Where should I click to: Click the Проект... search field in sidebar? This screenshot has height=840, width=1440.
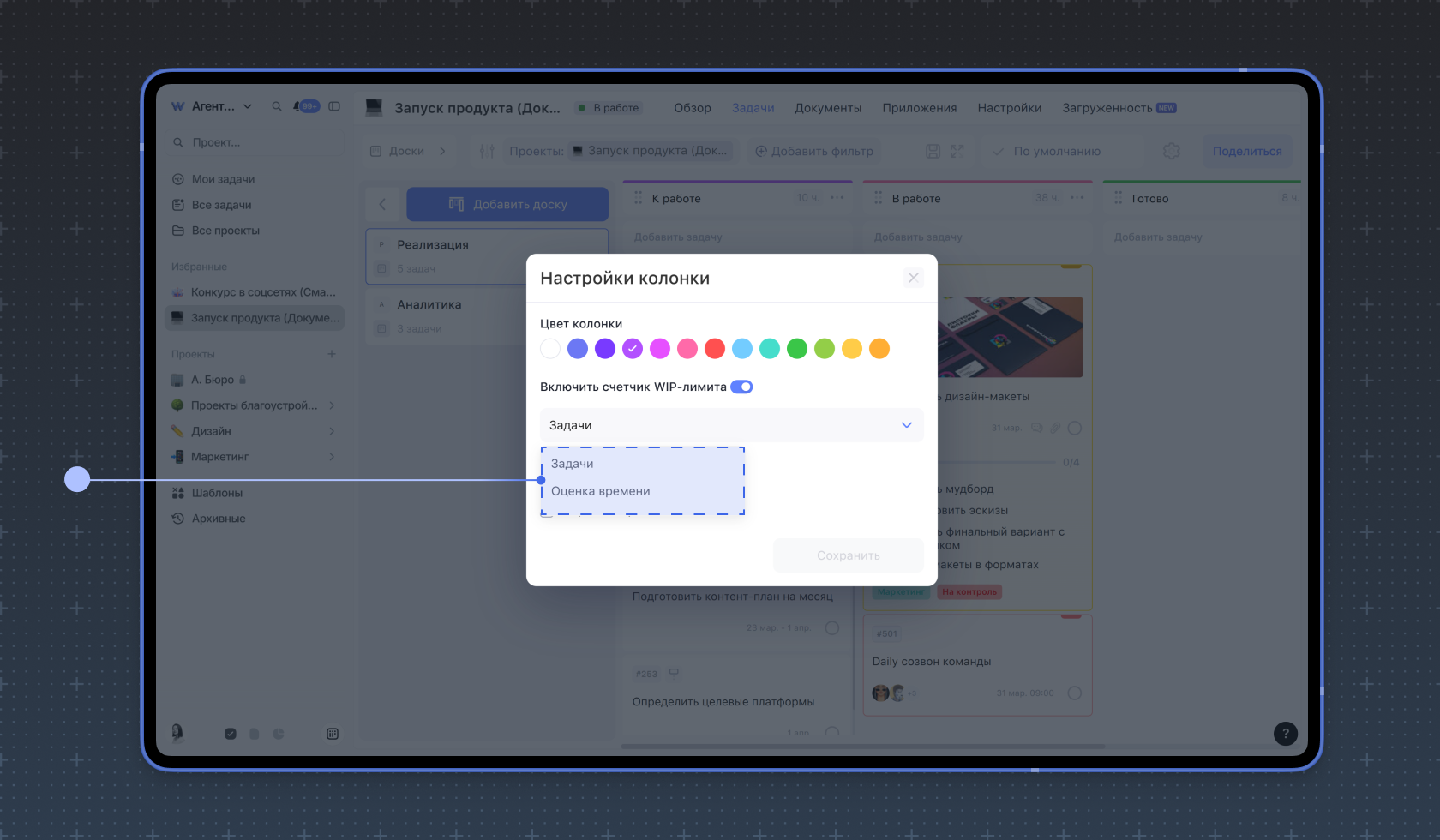pos(257,142)
